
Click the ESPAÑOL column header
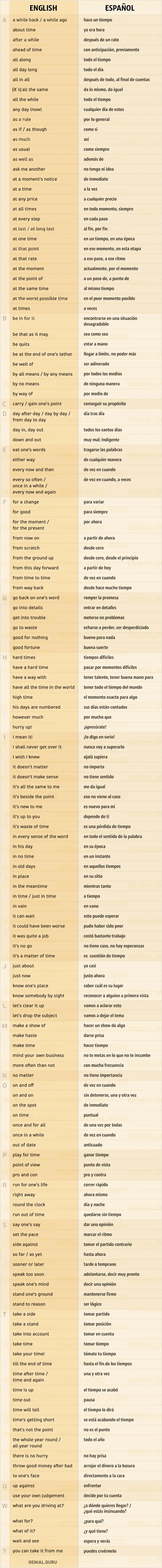(119, 8)
